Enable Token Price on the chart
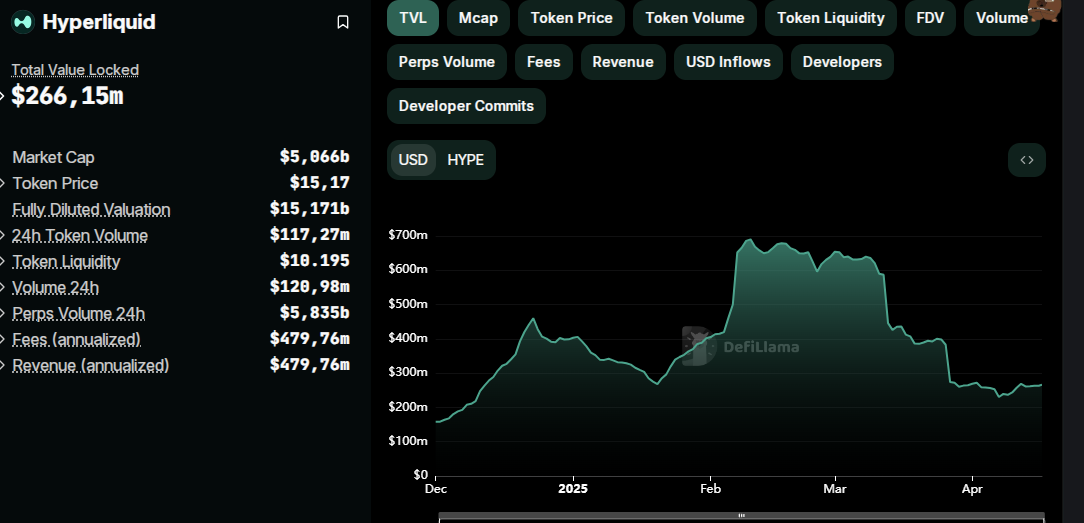Image resolution: width=1084 pixels, height=523 pixels. click(x=571, y=18)
